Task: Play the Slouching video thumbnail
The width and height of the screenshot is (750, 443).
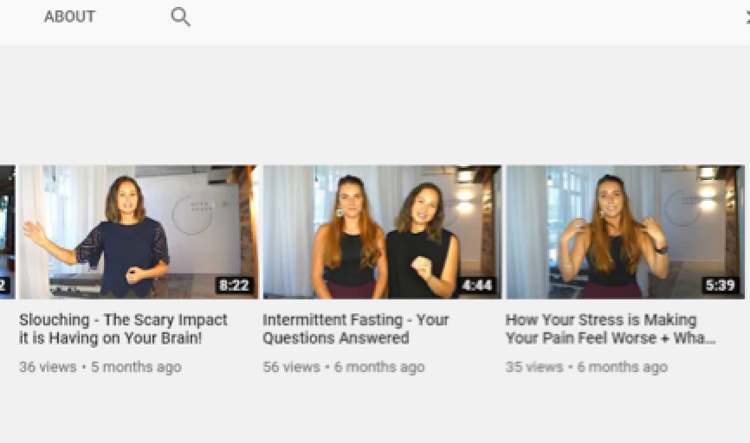Action: click(138, 232)
